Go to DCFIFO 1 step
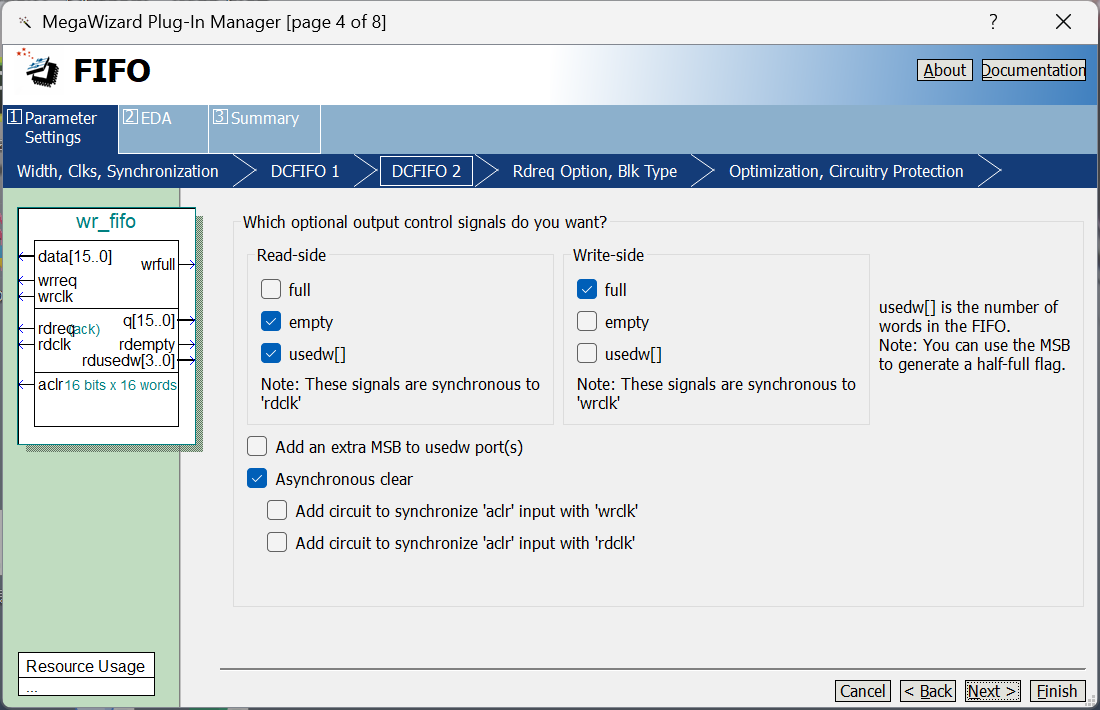1100x710 pixels. 305,171
